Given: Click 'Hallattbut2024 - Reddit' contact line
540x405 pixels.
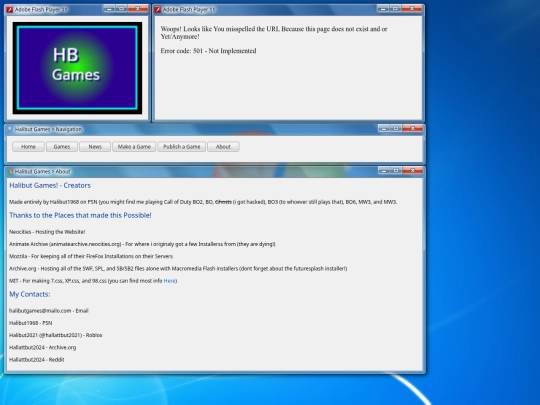Looking at the screenshot, I should click(x=37, y=360).
